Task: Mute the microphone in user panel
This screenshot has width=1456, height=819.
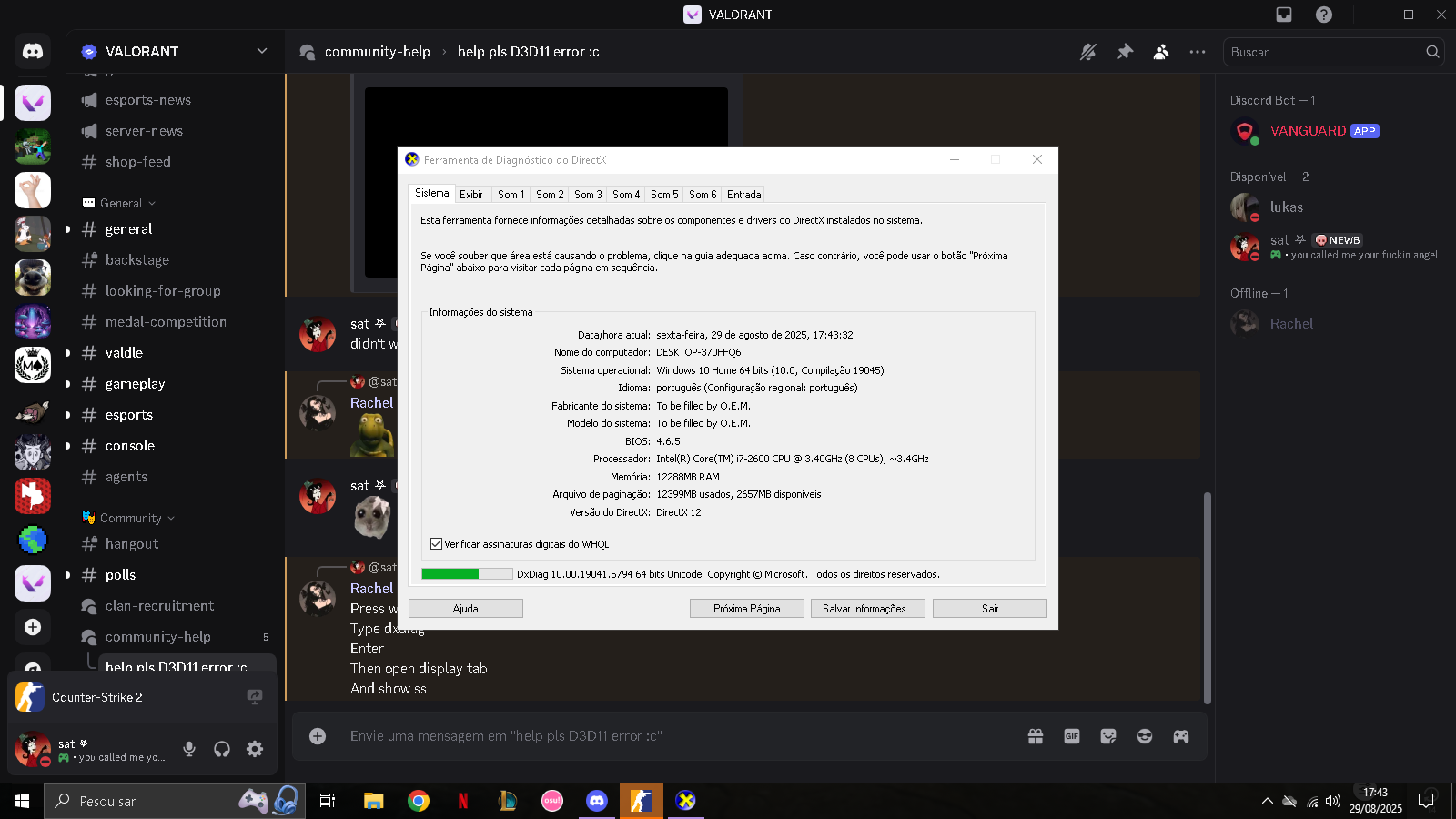Action: 189,749
